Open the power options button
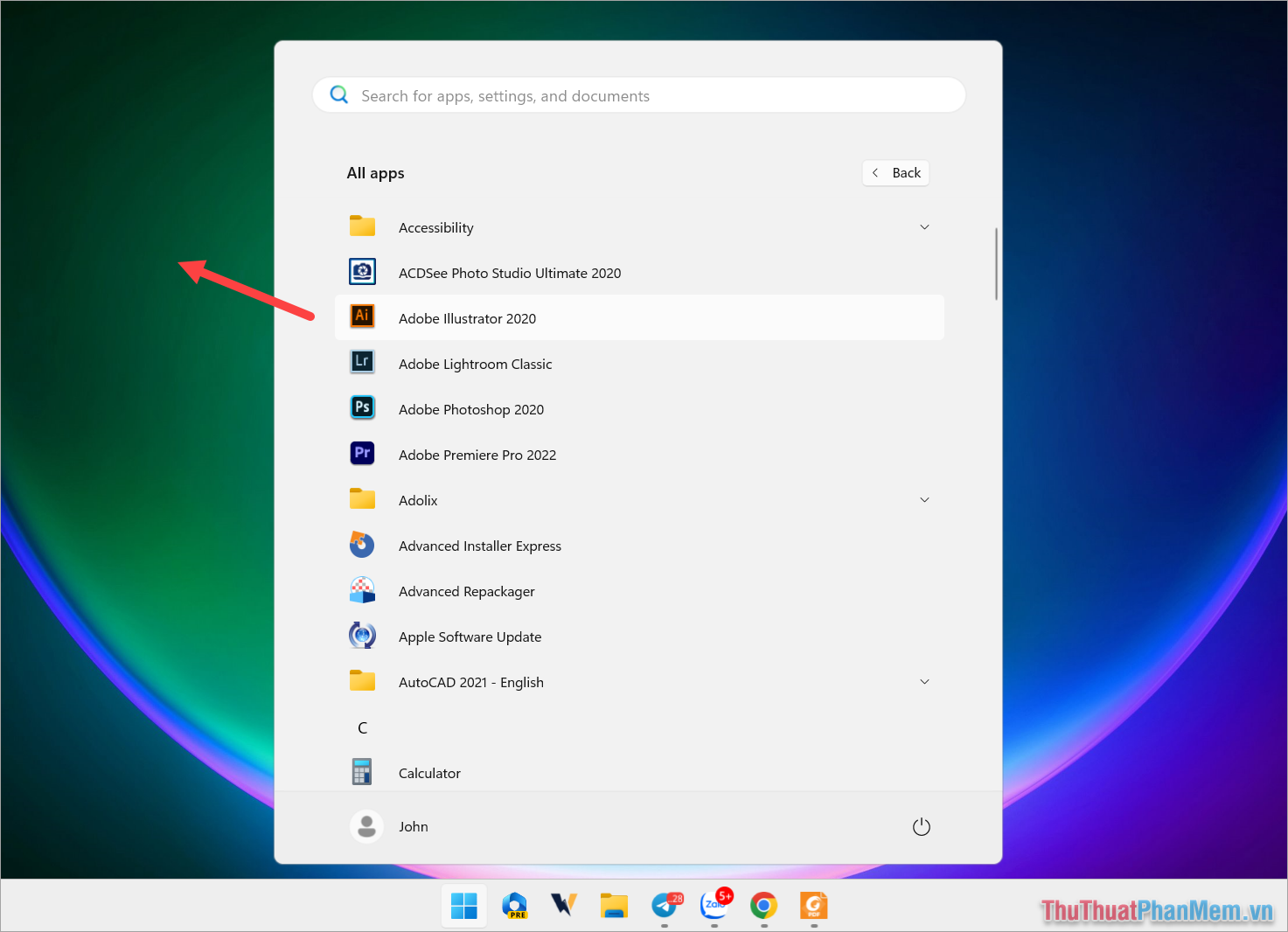Viewport: 1288px width, 932px height. [921, 825]
